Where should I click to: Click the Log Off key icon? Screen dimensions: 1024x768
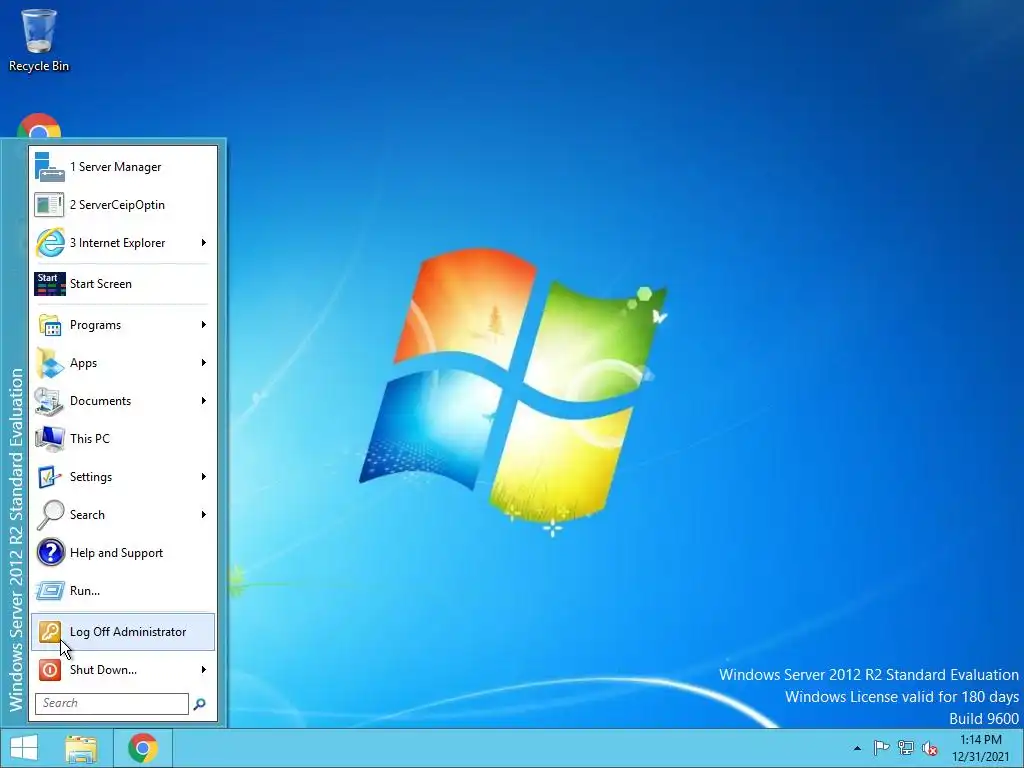50,632
